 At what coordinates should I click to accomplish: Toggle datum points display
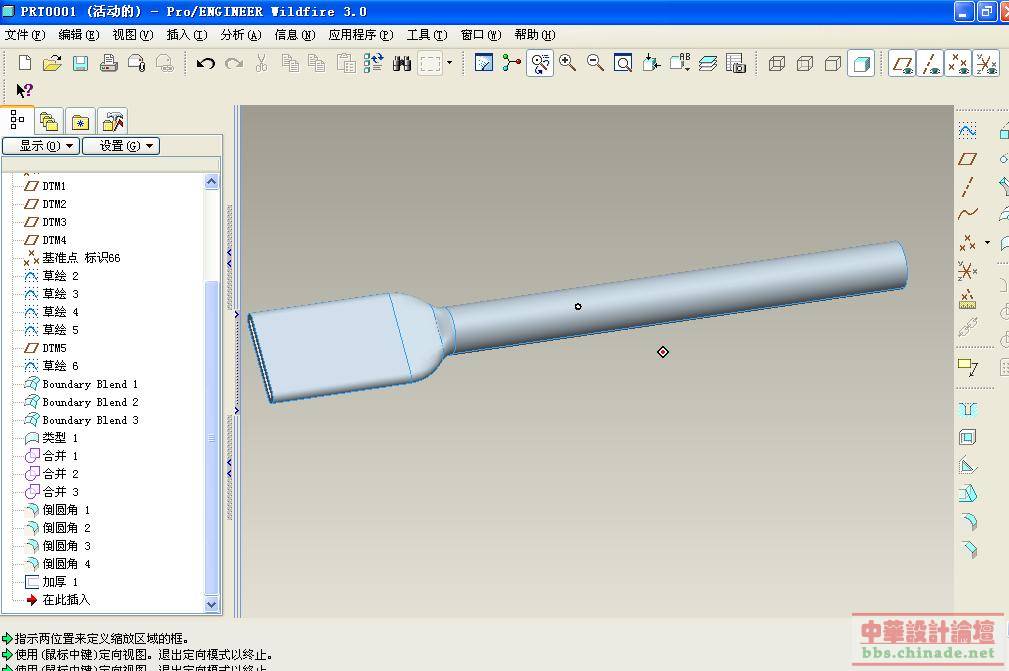tap(958, 63)
